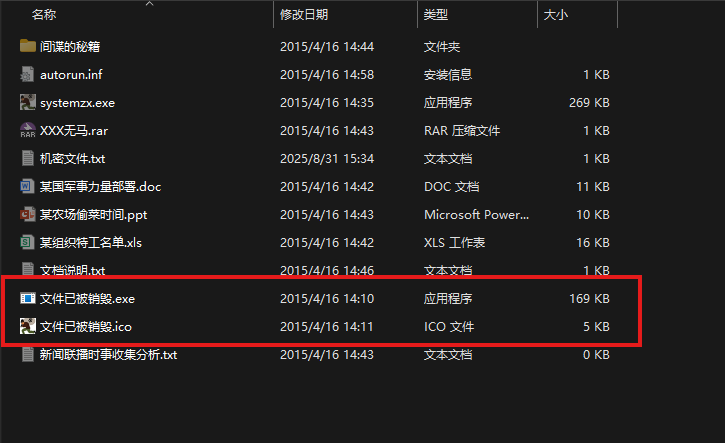The image size is (725, 443).
Task: Select file name 文档说明.txt
Action: point(73,270)
